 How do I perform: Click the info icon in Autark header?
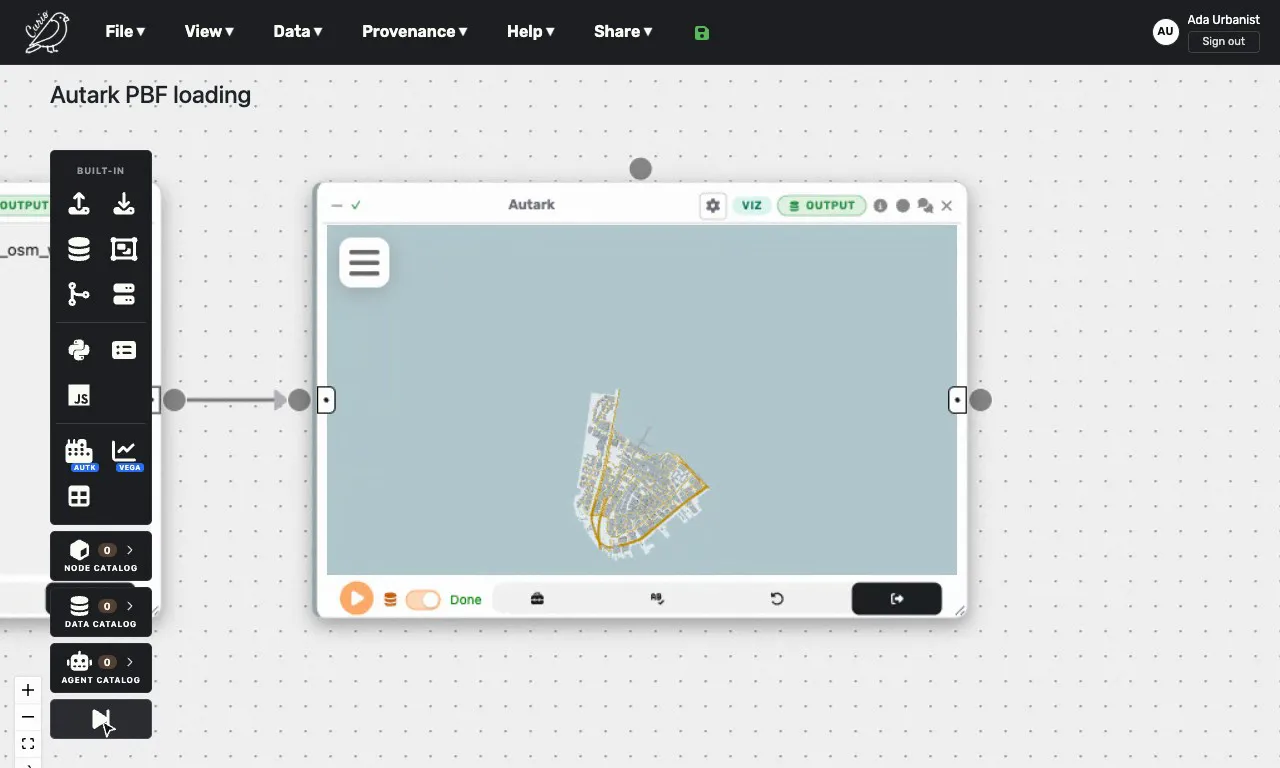880,205
